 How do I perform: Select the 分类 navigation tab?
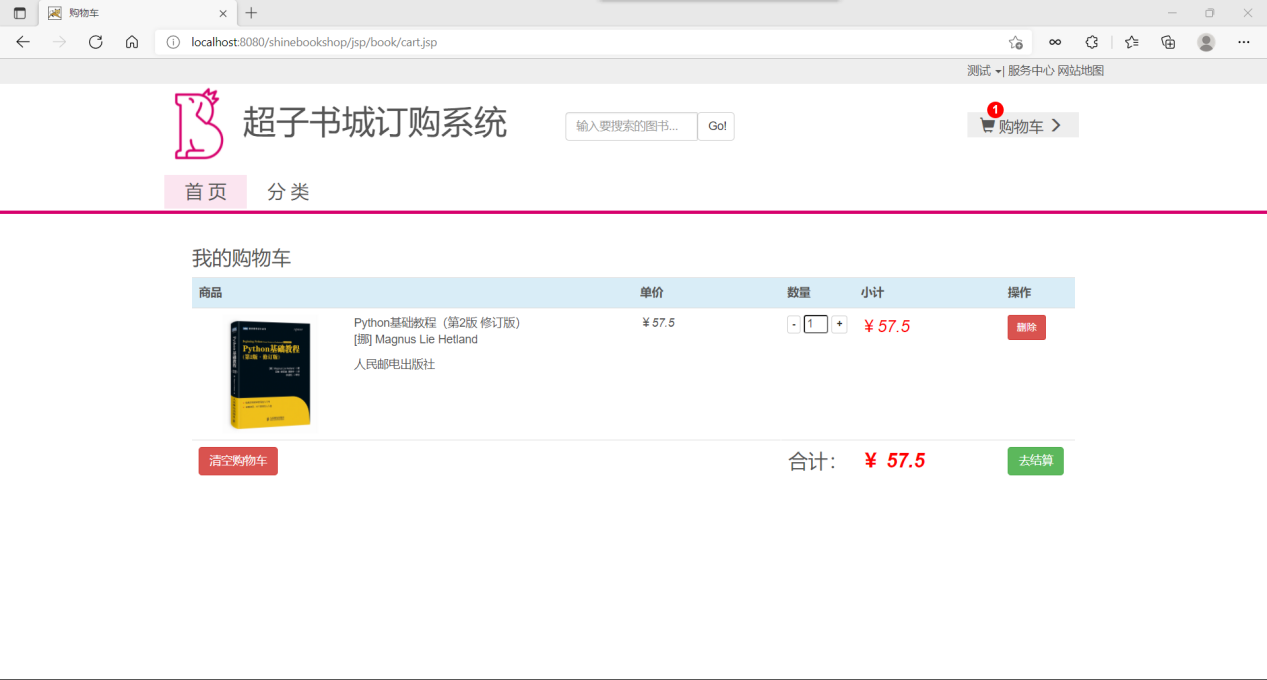point(288,192)
